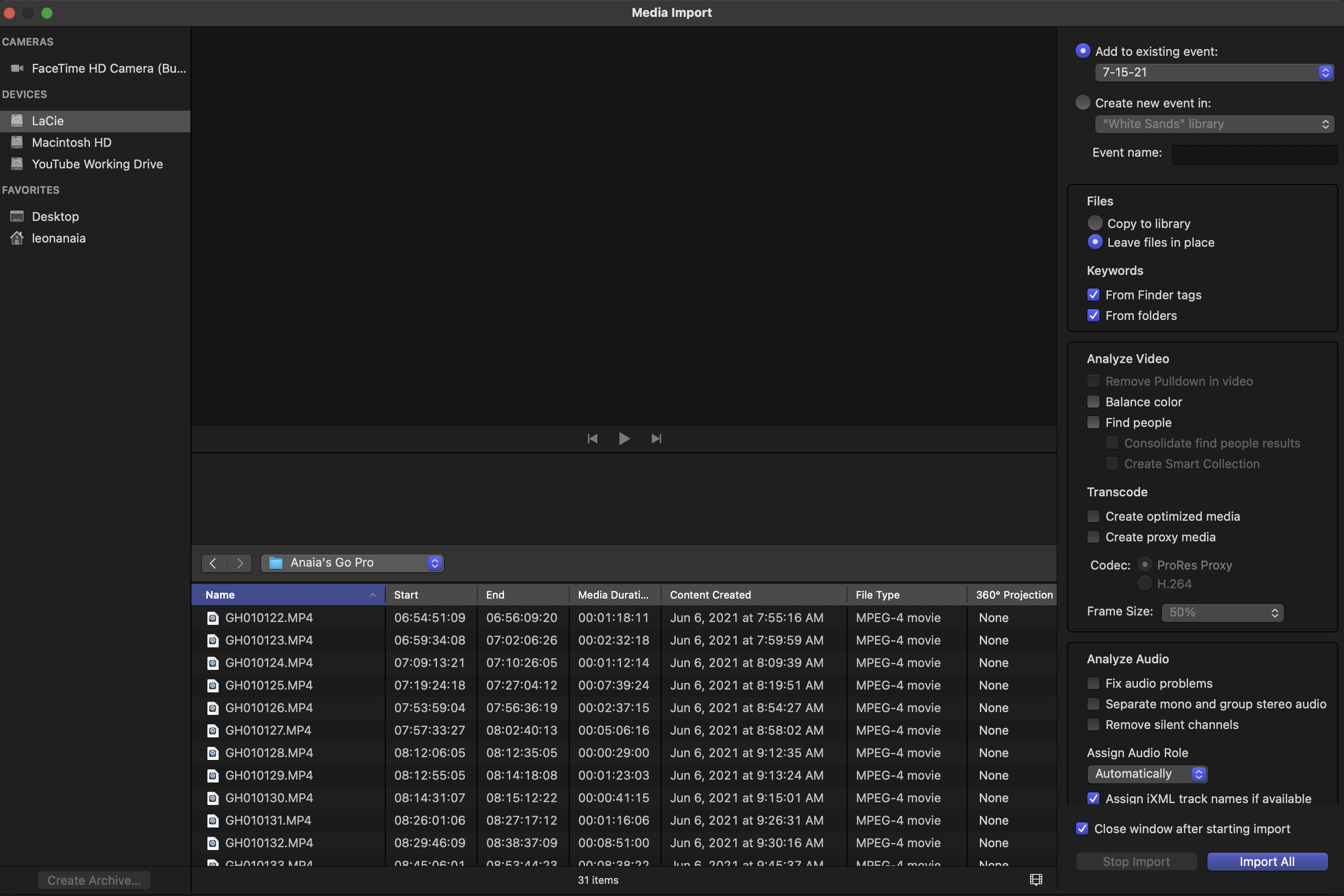Select the GH010125.MP4 file row

(269, 685)
